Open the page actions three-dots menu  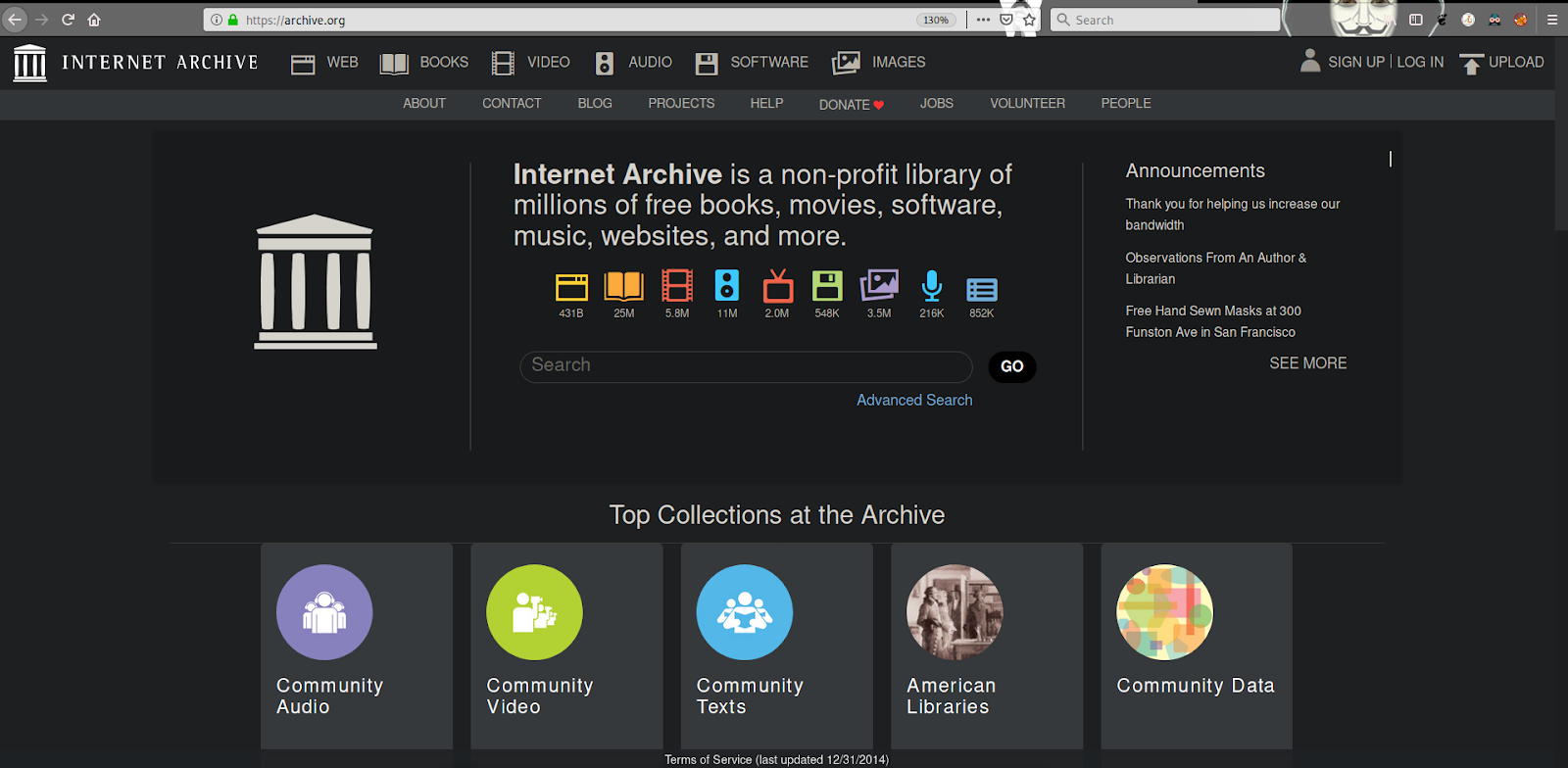[x=983, y=20]
